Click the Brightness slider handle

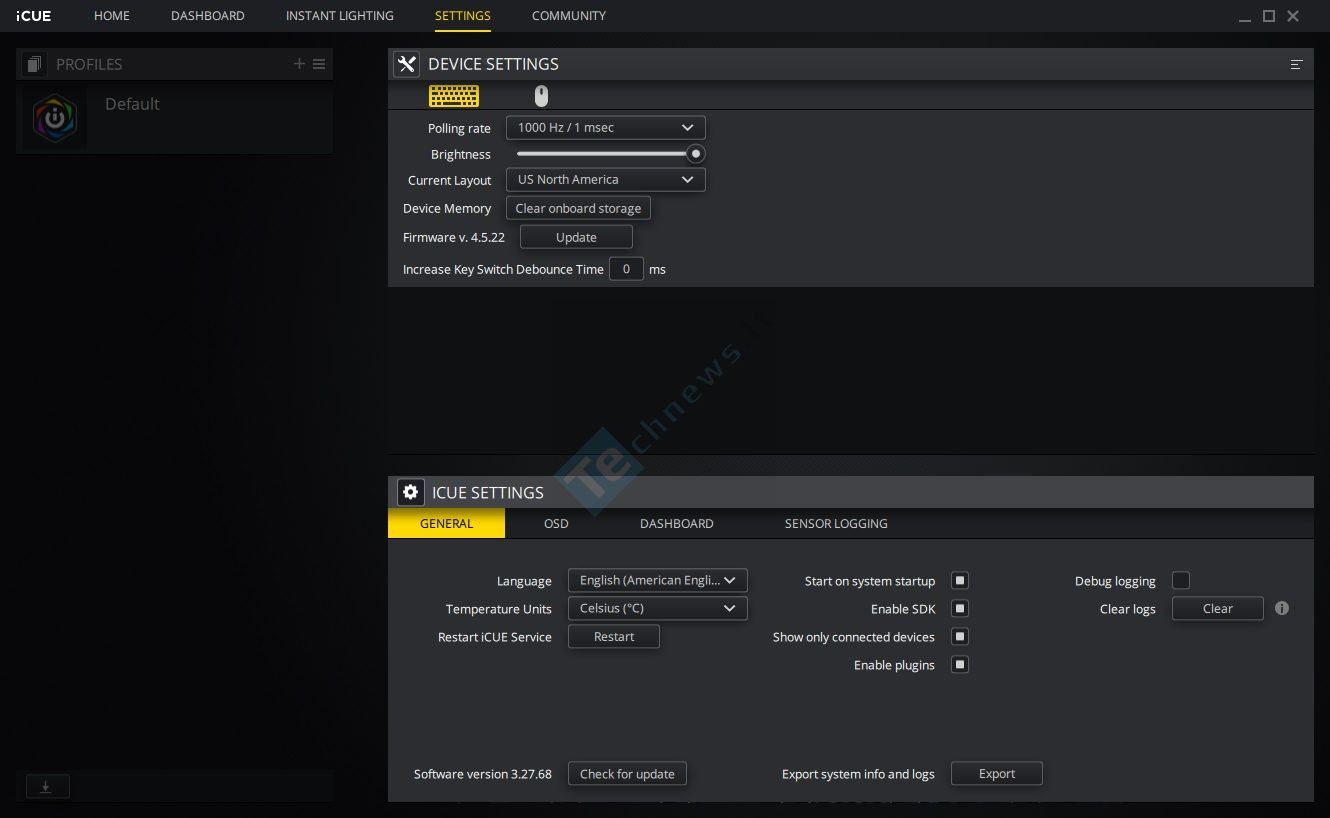696,154
